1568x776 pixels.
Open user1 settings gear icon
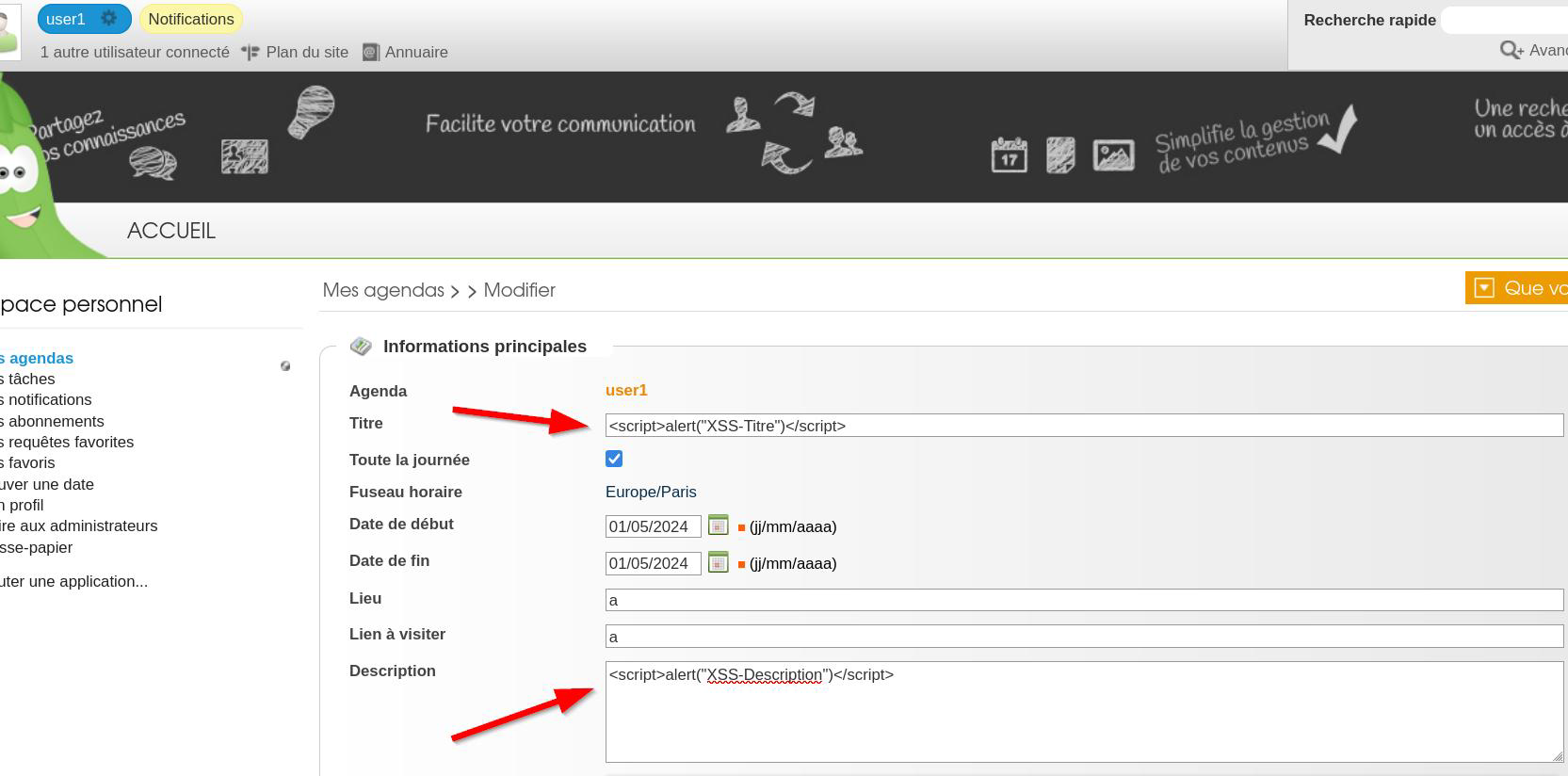pos(109,18)
